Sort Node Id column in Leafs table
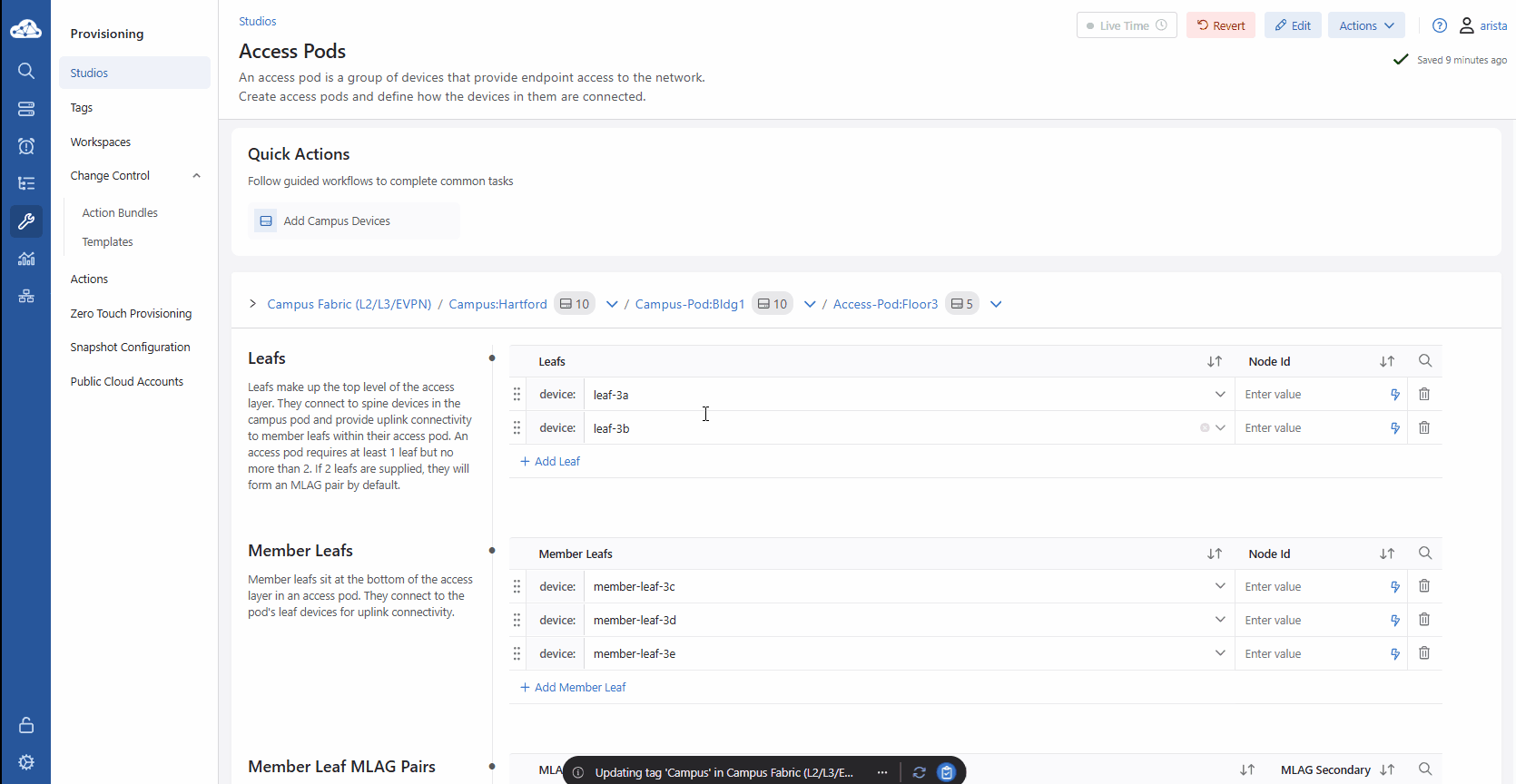This screenshot has height=784, width=1516. point(1387,361)
